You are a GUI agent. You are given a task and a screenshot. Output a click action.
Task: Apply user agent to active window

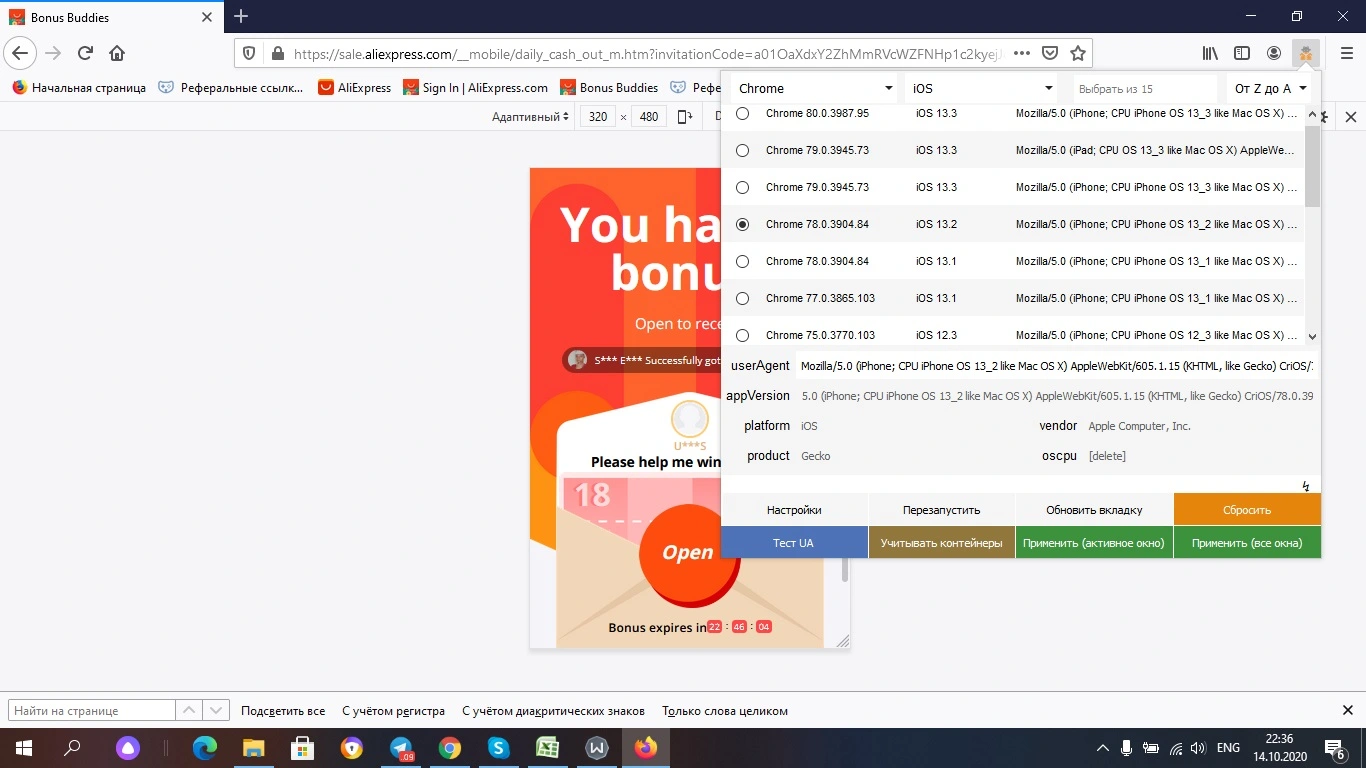point(1094,543)
